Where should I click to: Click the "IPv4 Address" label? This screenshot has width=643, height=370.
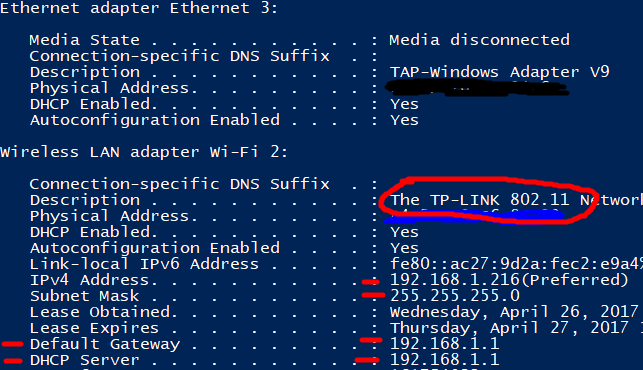pos(89,280)
